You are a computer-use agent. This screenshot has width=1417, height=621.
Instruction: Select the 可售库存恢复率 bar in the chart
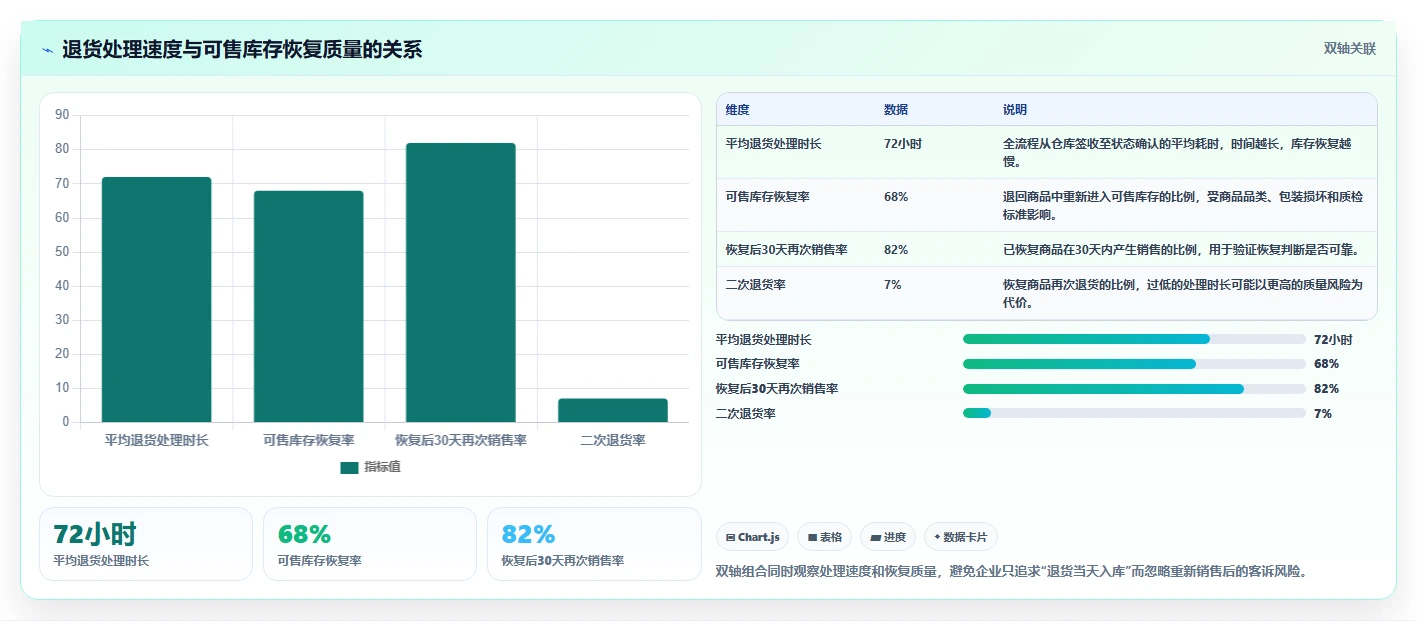(308, 306)
